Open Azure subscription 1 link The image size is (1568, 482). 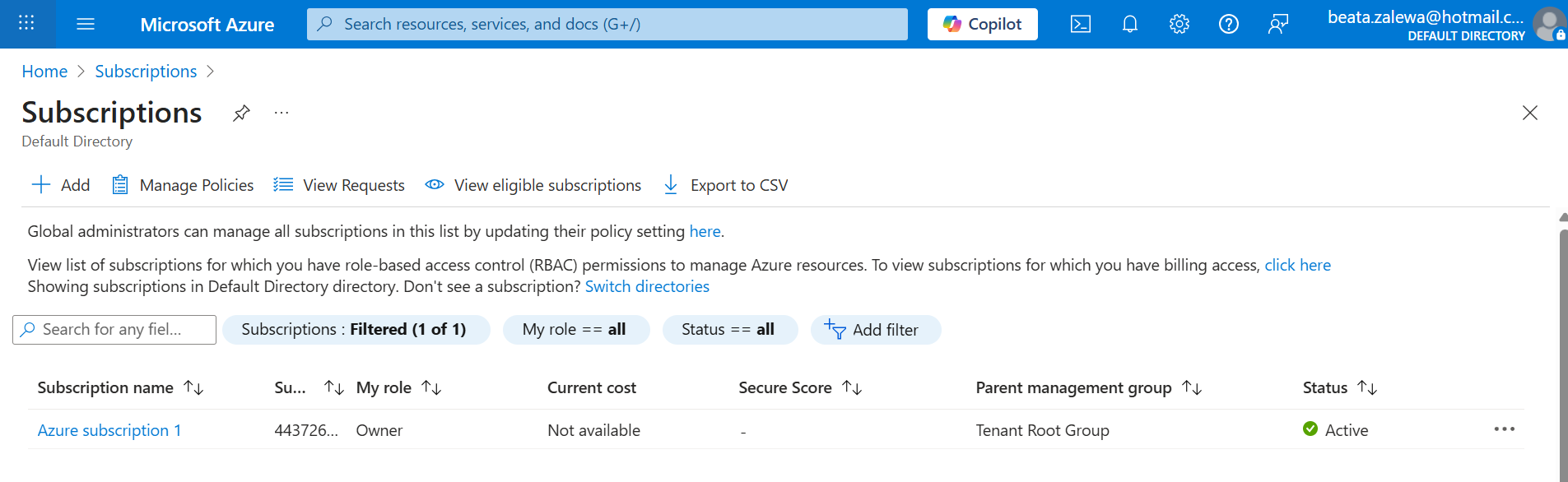coord(109,430)
